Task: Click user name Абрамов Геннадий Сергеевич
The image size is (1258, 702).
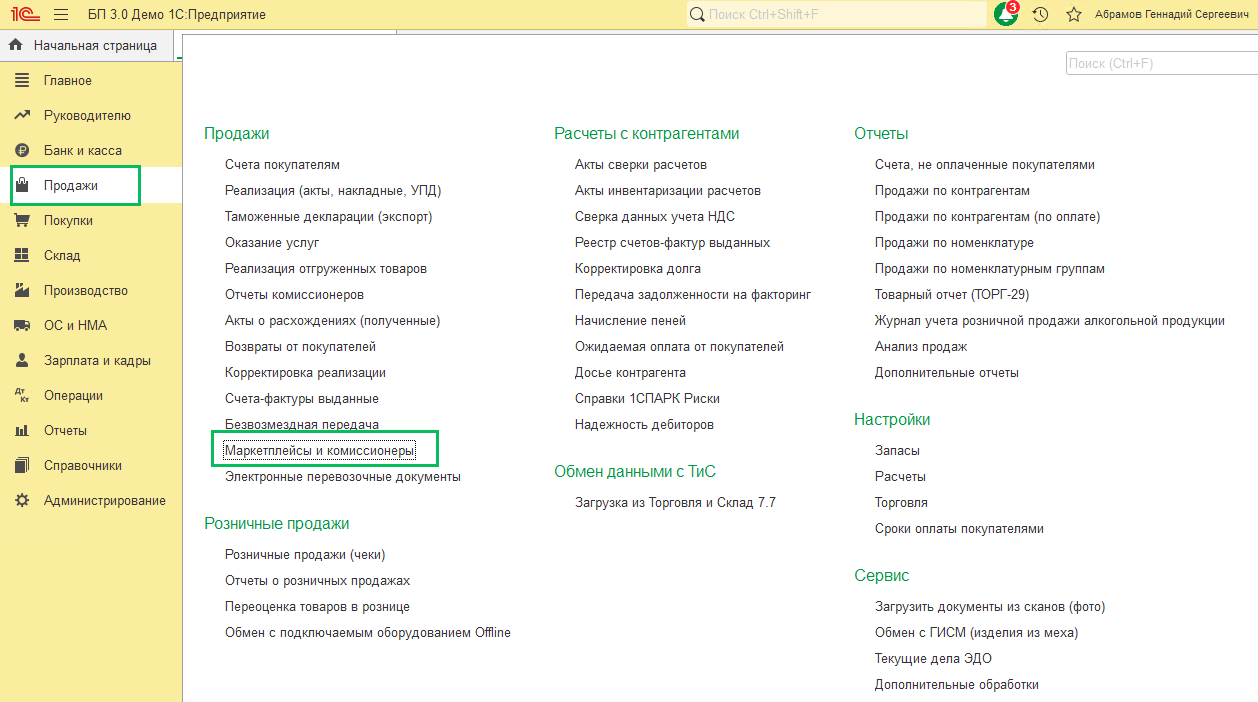Action: coord(1172,15)
